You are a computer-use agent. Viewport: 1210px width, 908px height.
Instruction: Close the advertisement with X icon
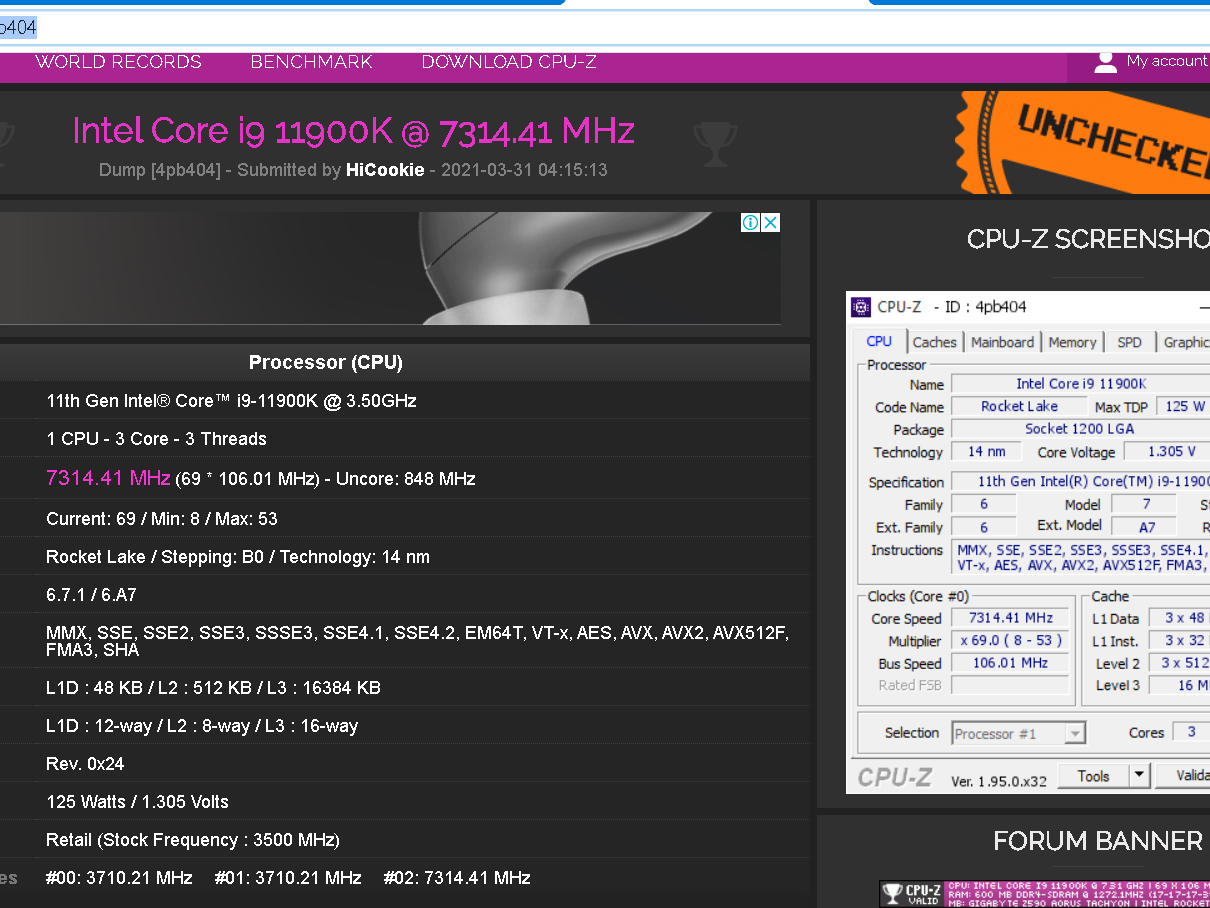click(770, 223)
